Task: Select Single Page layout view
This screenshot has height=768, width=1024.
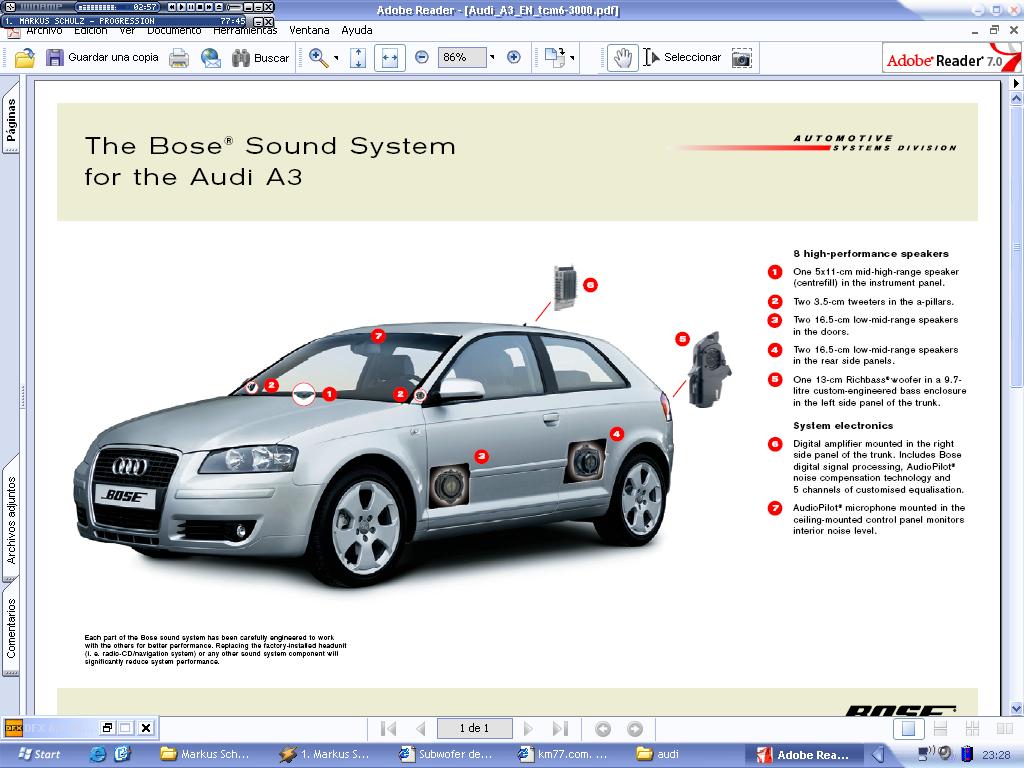Action: (908, 728)
